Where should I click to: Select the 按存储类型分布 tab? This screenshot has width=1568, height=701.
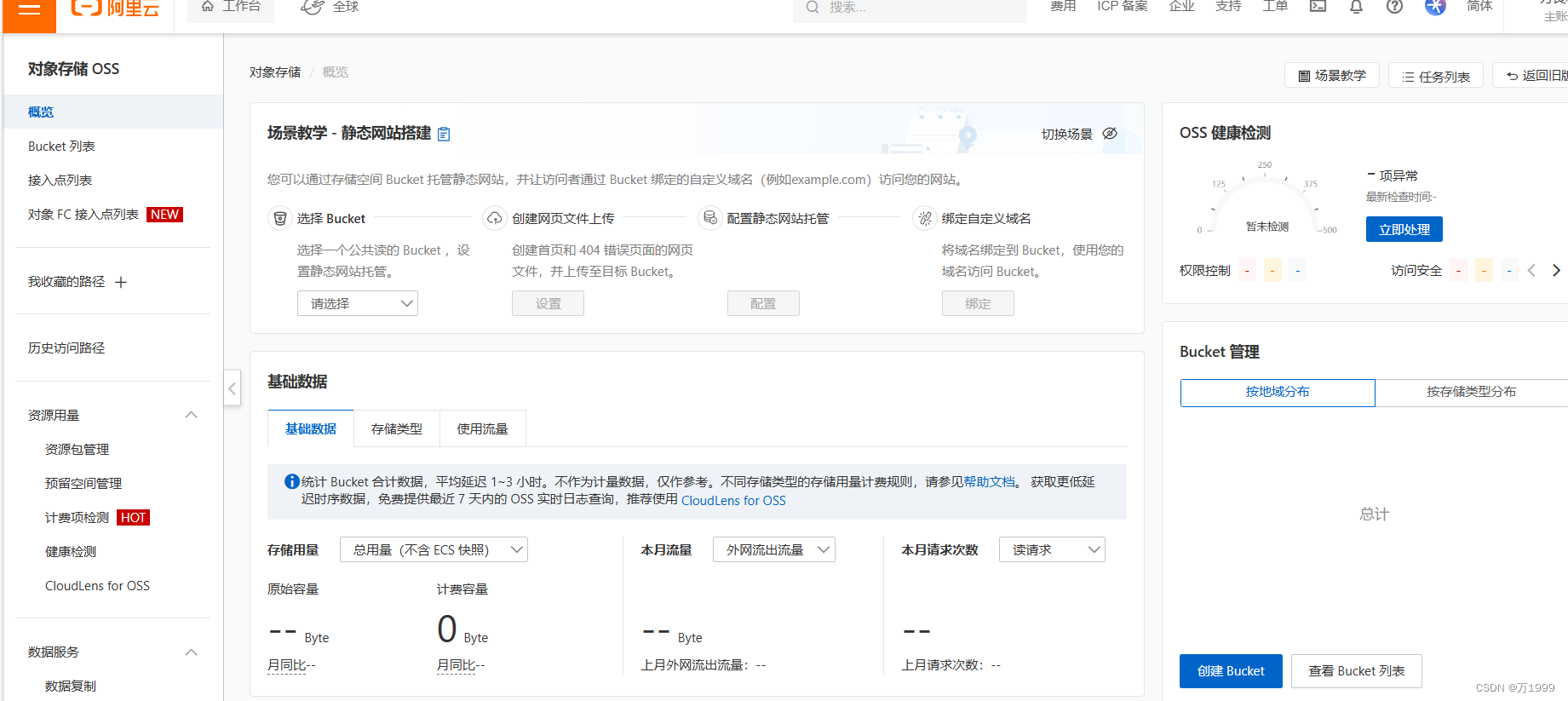[1471, 392]
